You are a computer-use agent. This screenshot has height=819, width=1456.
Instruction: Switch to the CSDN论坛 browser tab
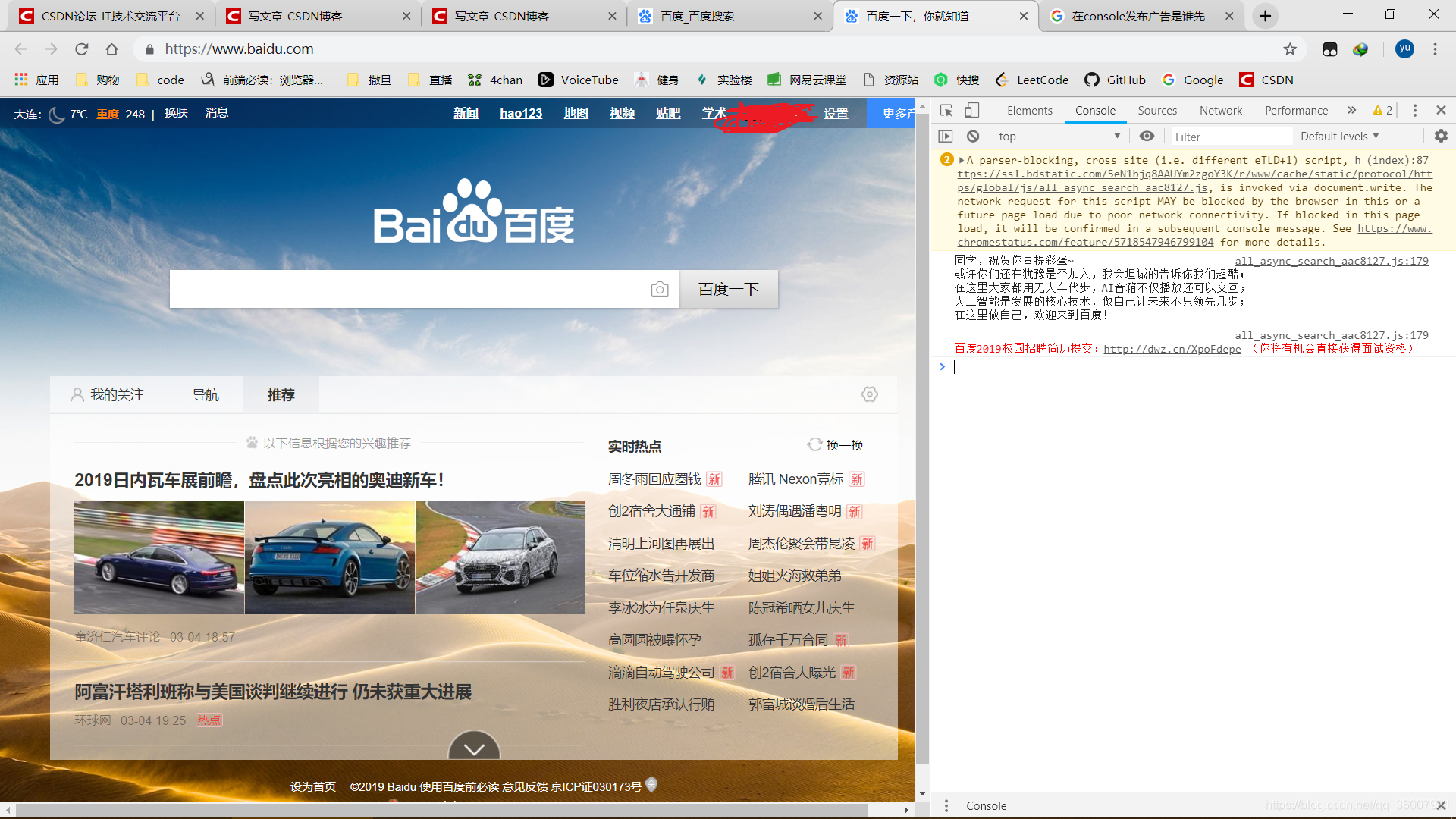(x=111, y=16)
